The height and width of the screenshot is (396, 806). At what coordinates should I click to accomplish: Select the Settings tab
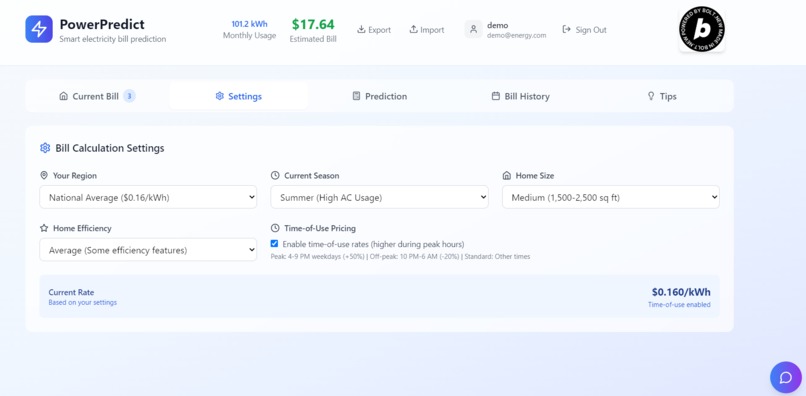pyautogui.click(x=239, y=96)
